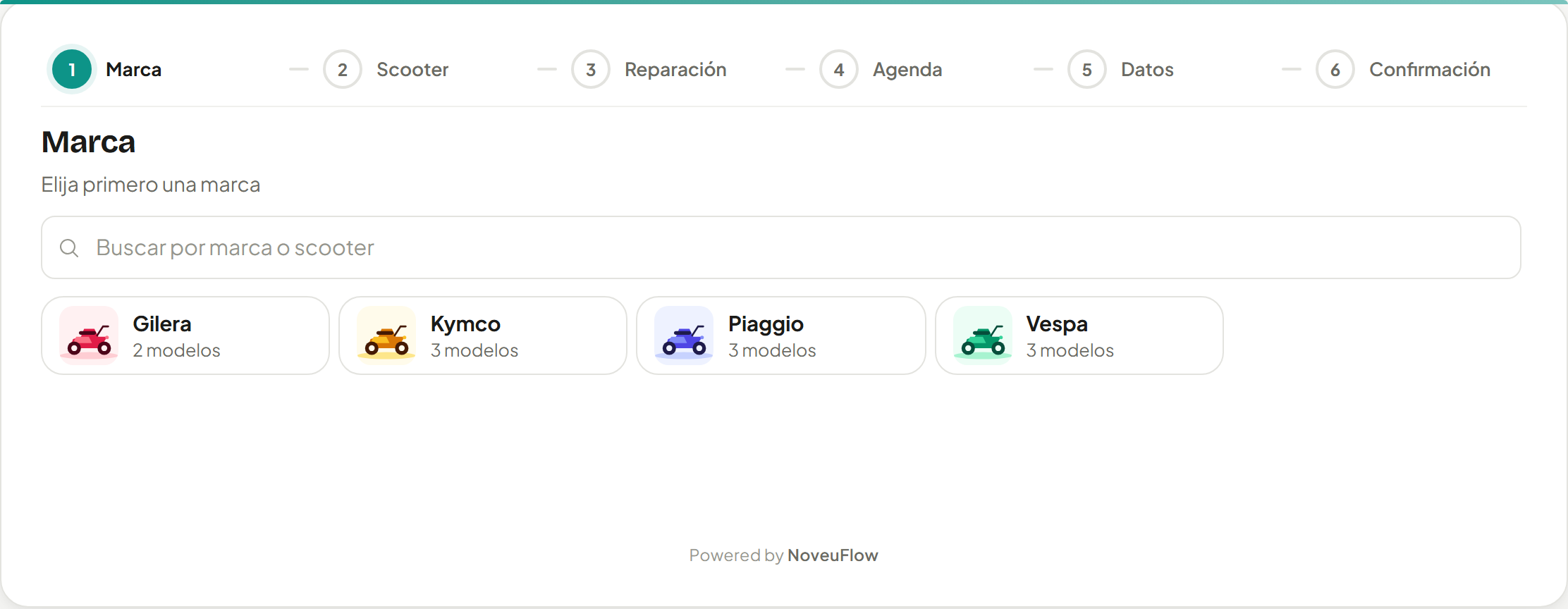1568x609 pixels.
Task: Go to step 2 circle for Scooter
Action: point(343,70)
